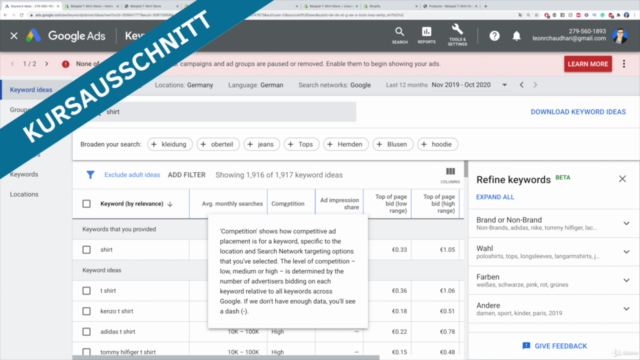Open a new browser tab
This screenshot has height=360, width=640.
(x=485, y=6)
